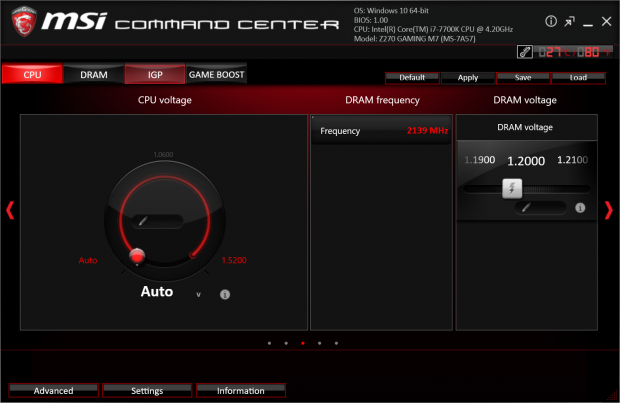This screenshot has width=620, height=403.
Task: Select 1.1900 DRAM voltage value
Action: [x=480, y=160]
